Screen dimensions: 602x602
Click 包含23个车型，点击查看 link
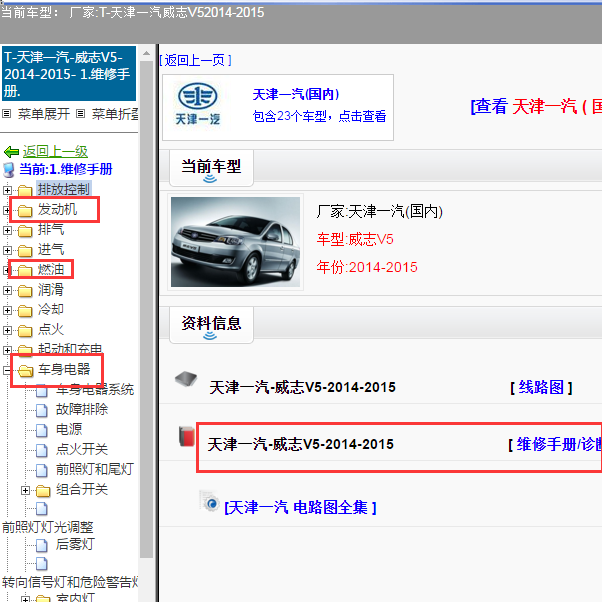319,116
